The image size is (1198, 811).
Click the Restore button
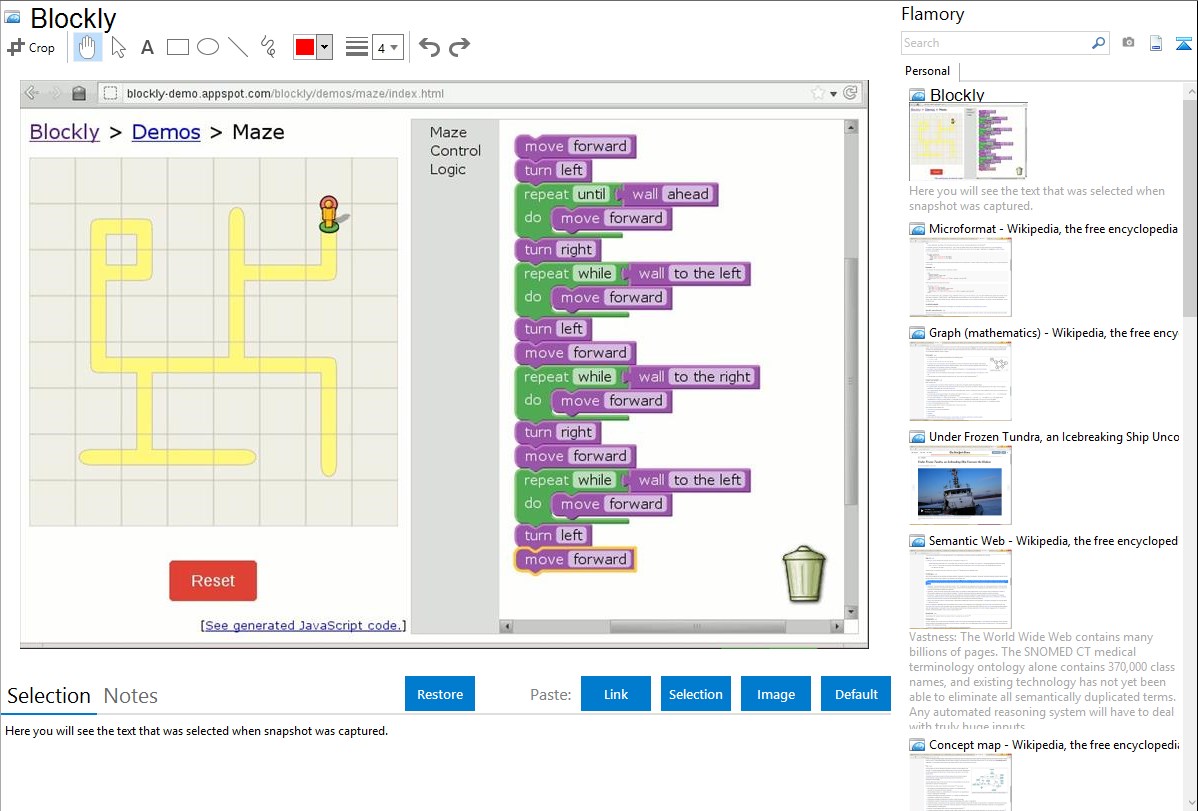440,694
